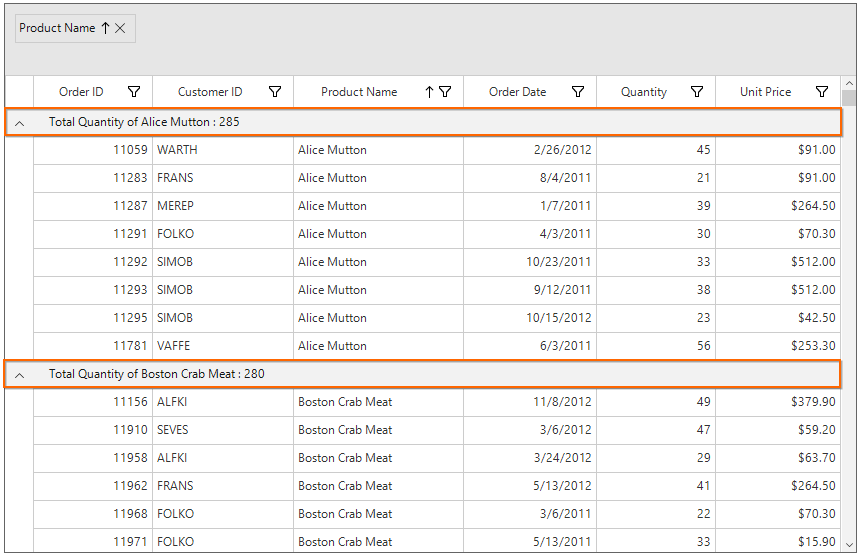Select Order ID cell 11962

93,485
